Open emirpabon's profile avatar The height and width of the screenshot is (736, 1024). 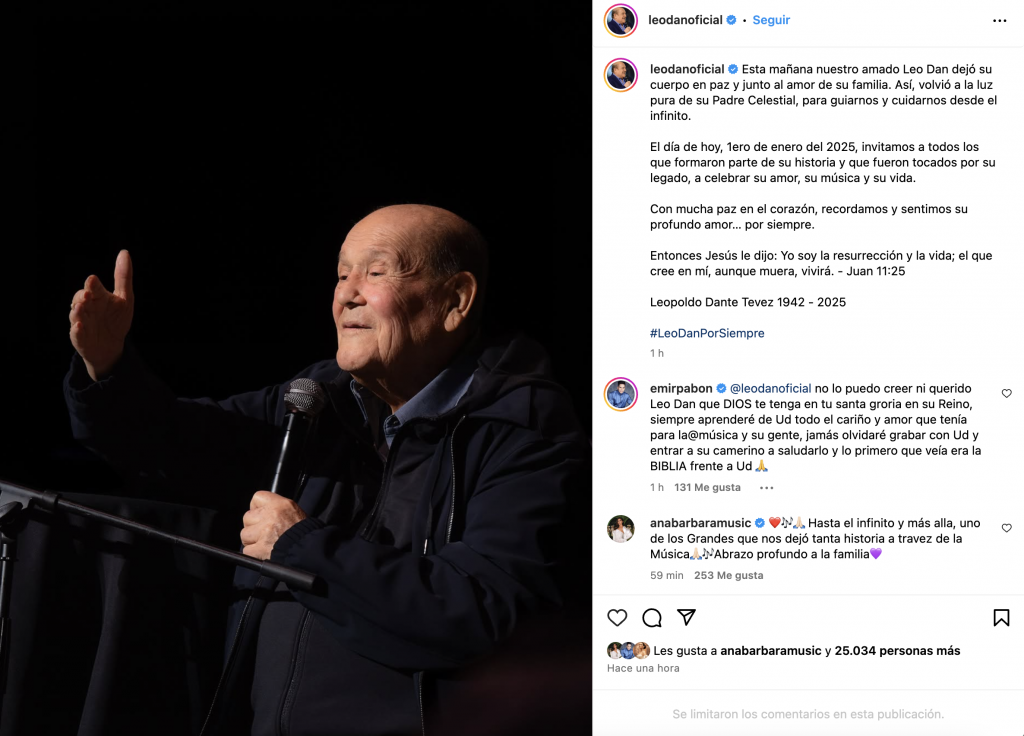tap(620, 394)
